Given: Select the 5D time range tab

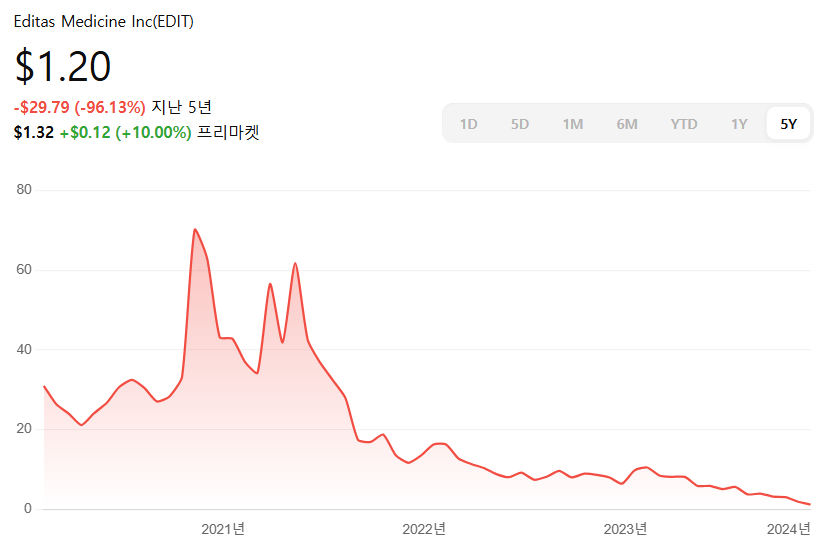Looking at the screenshot, I should click(520, 124).
